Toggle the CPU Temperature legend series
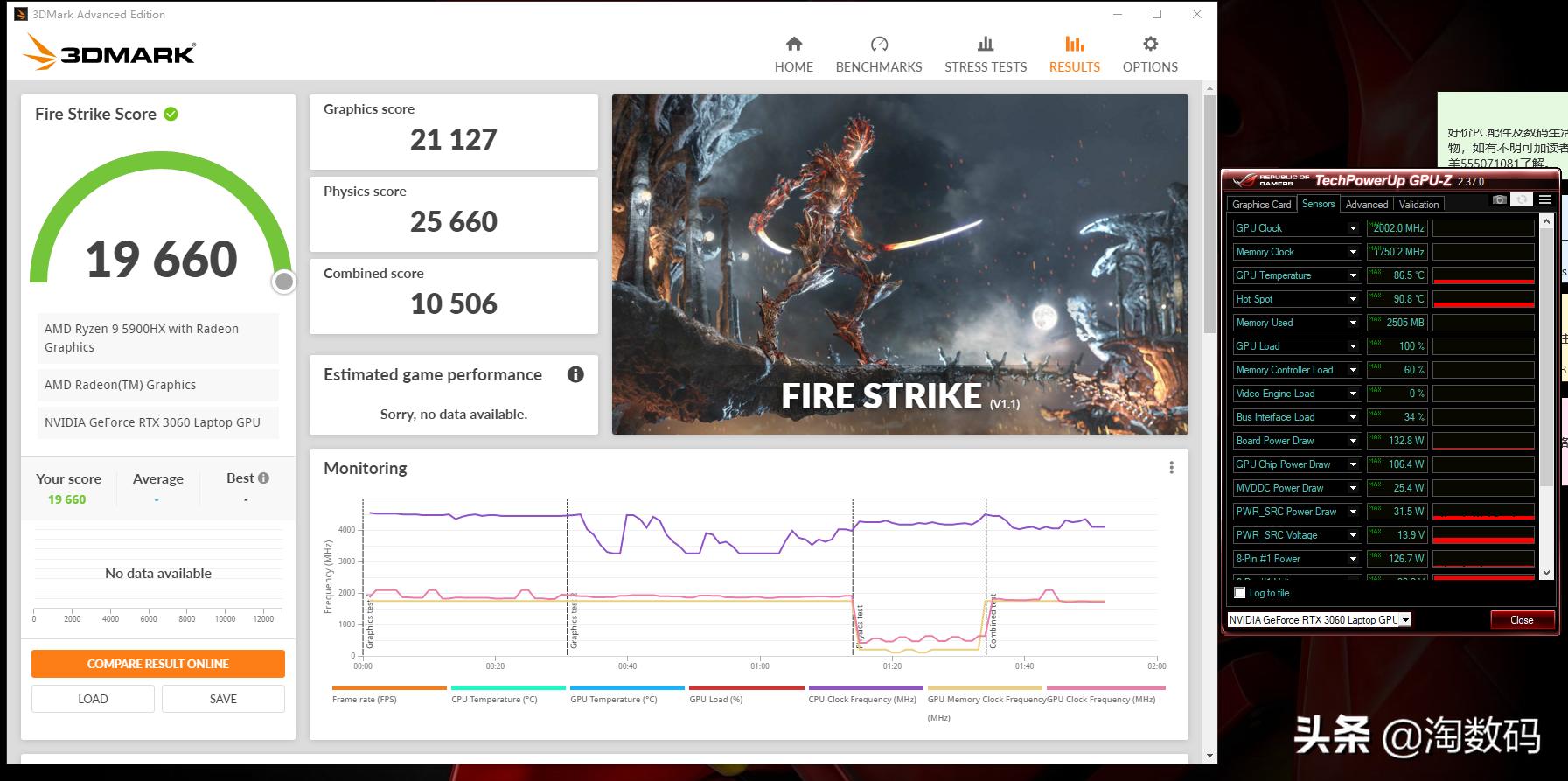Viewport: 1568px width, 781px height. pyautogui.click(x=508, y=694)
